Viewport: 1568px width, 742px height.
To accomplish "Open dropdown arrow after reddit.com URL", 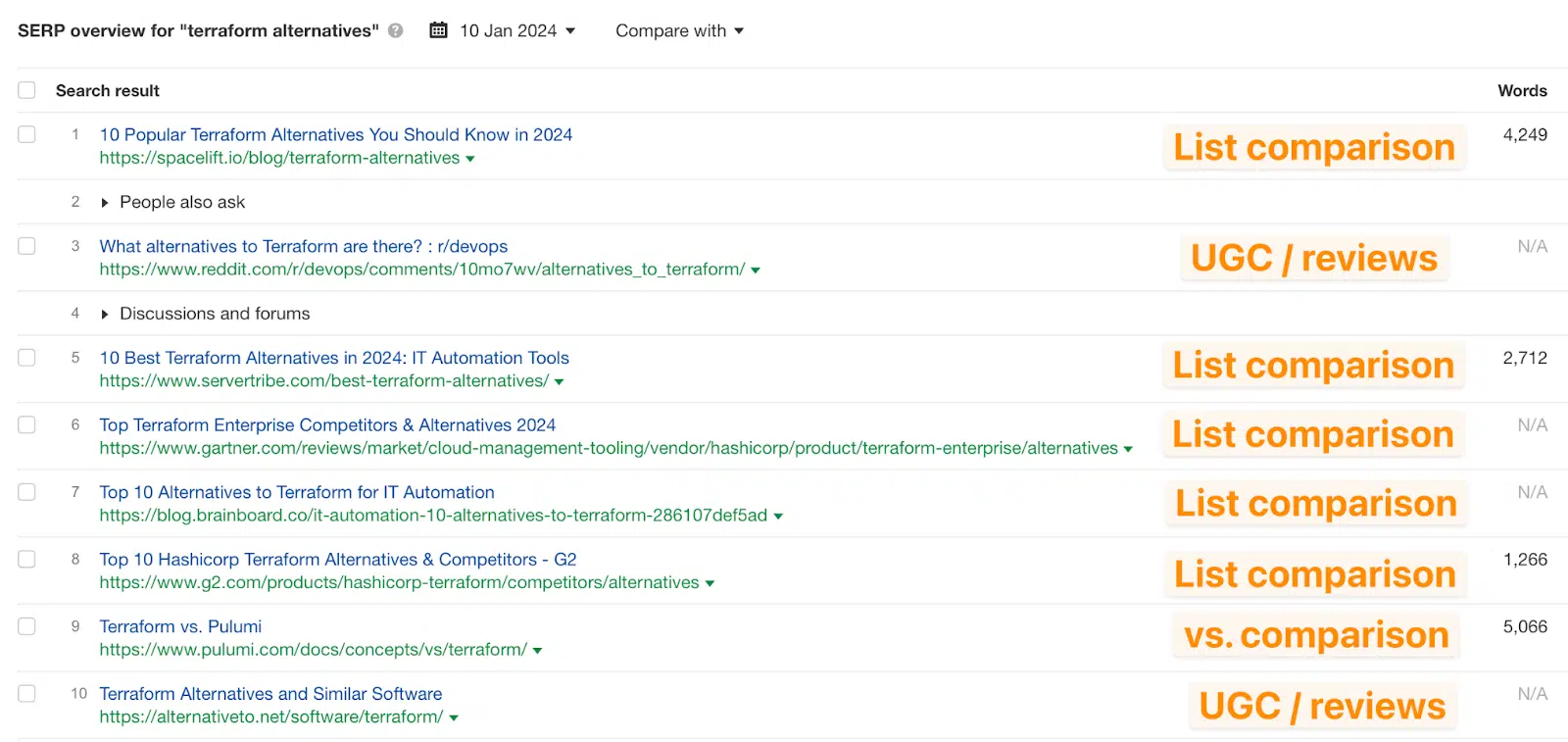I will [756, 271].
